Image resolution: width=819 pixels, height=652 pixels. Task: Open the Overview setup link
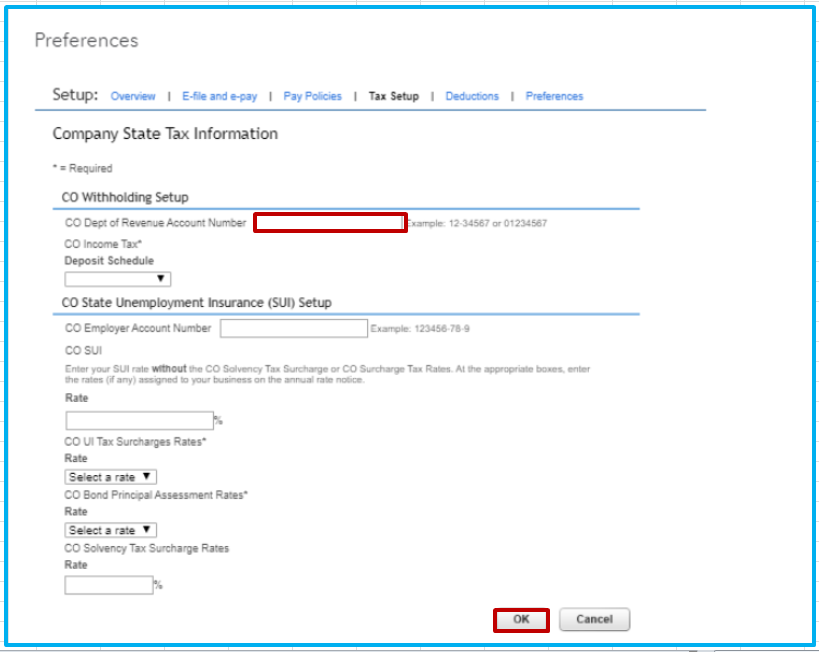[133, 96]
